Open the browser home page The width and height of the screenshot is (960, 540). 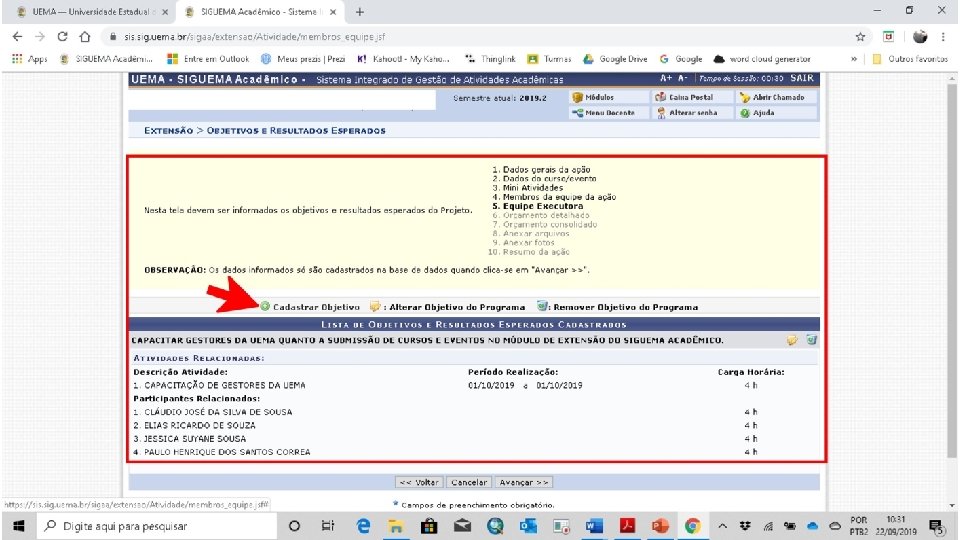(85, 37)
